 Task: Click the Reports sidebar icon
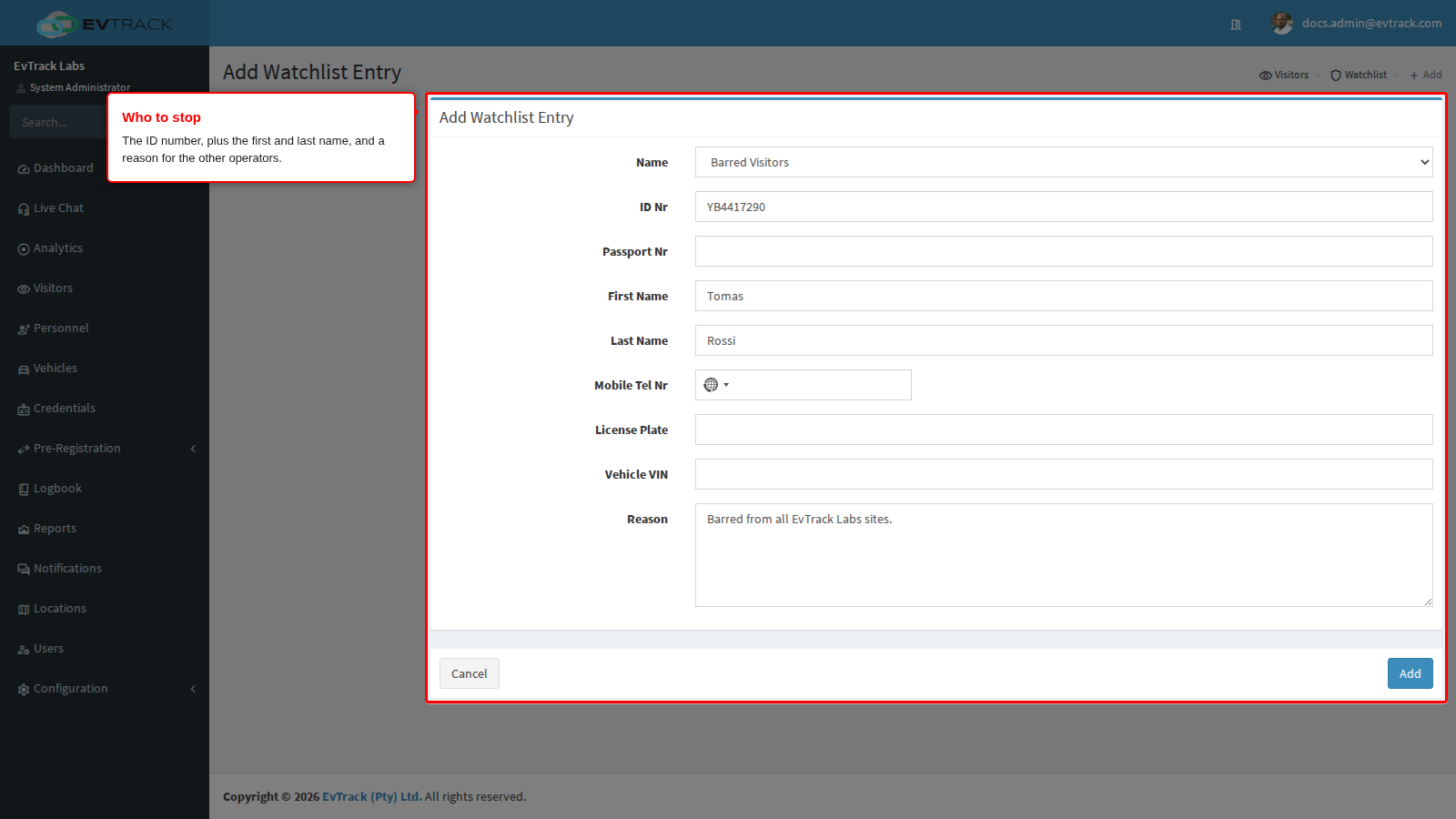point(24,530)
